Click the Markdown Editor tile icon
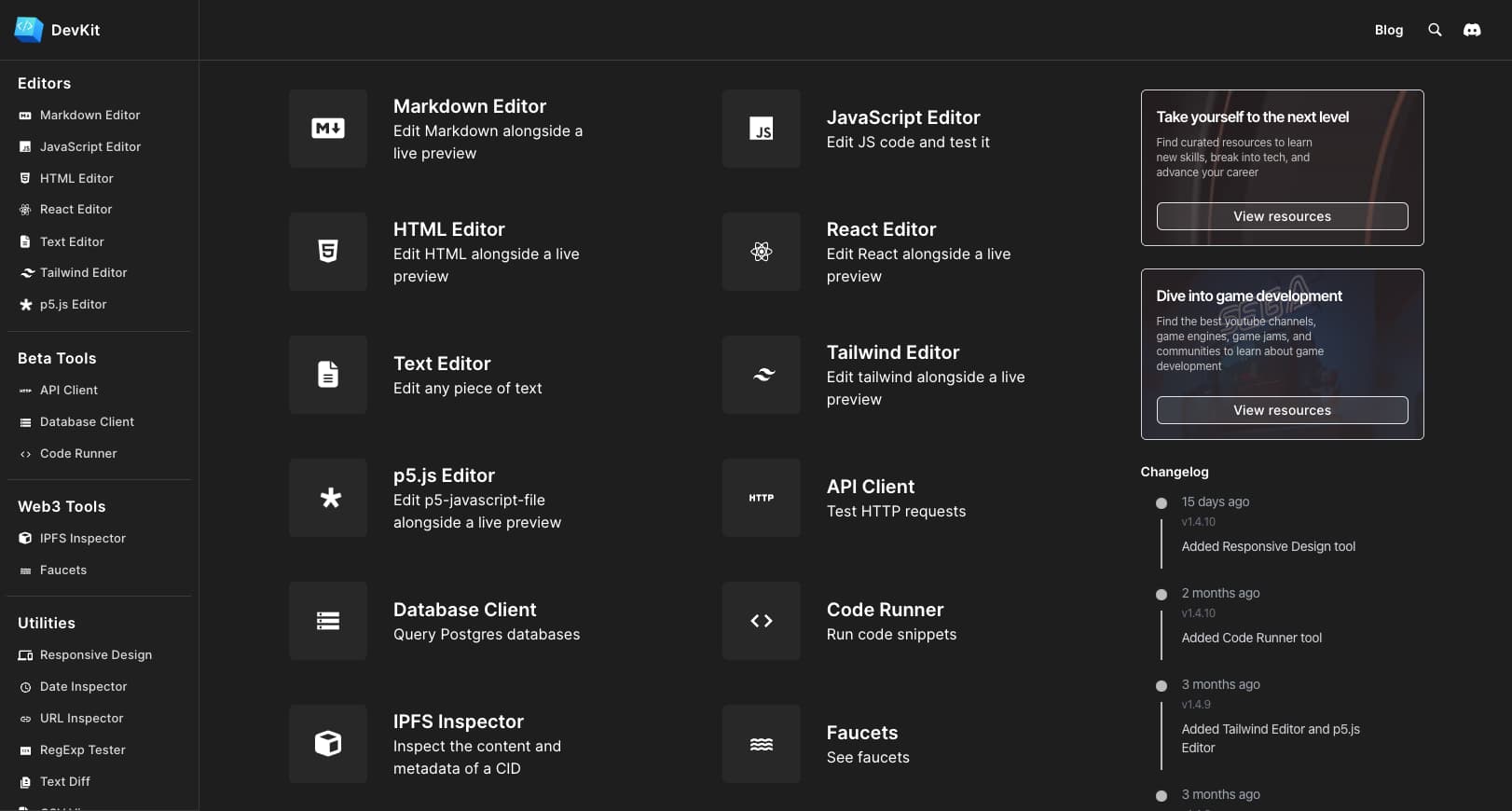This screenshot has width=1512, height=811. tap(327, 129)
